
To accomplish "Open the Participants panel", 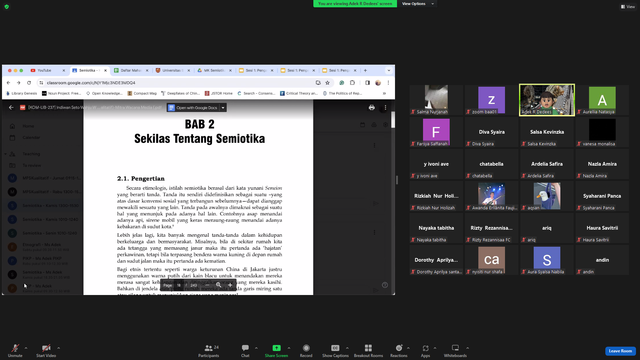I will tap(209, 350).
